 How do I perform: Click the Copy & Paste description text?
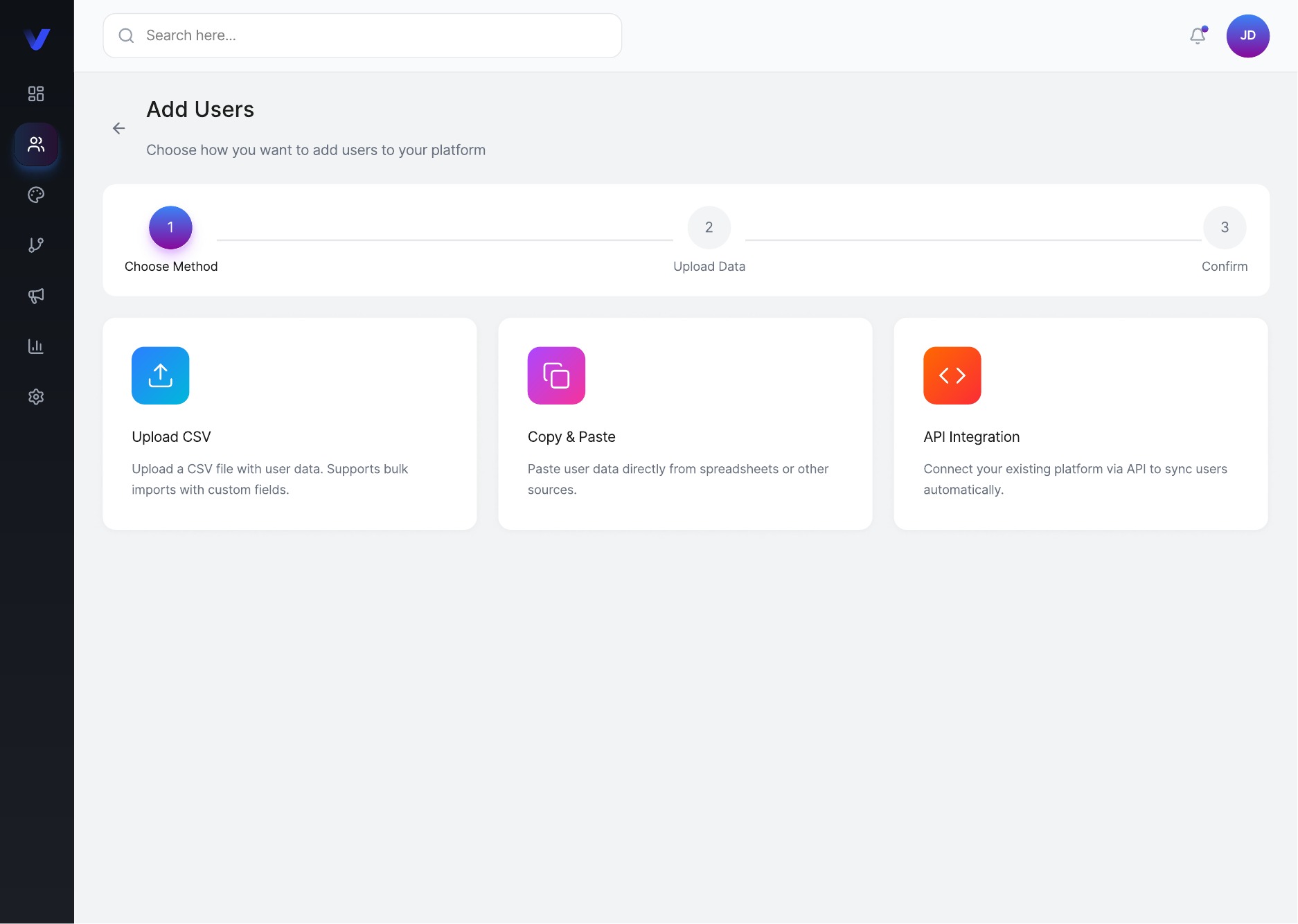[x=678, y=479]
